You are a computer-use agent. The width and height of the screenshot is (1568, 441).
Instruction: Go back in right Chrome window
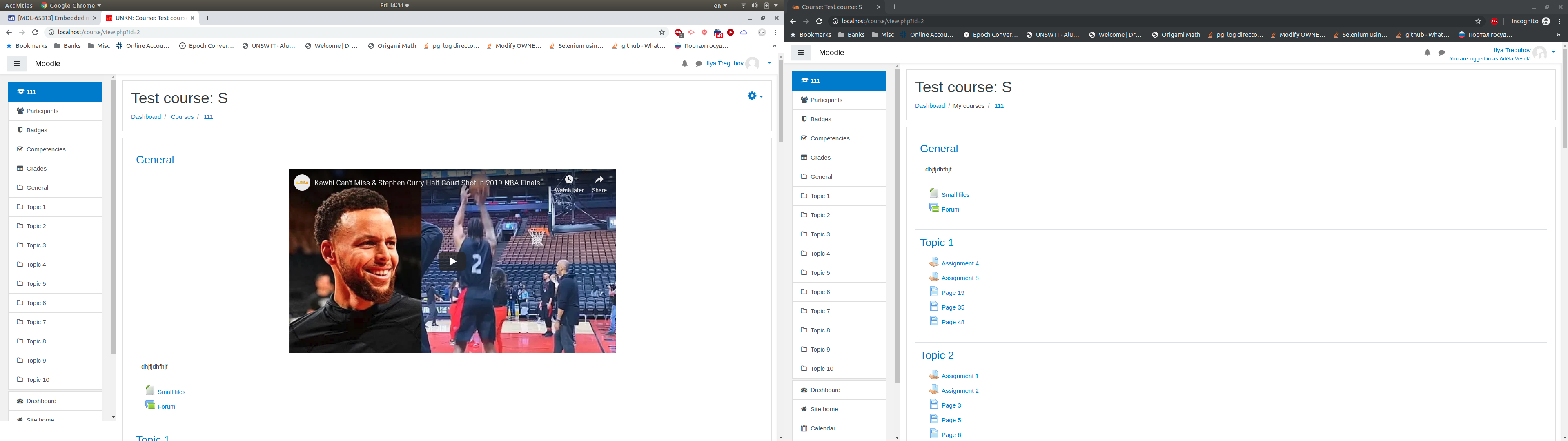793,21
